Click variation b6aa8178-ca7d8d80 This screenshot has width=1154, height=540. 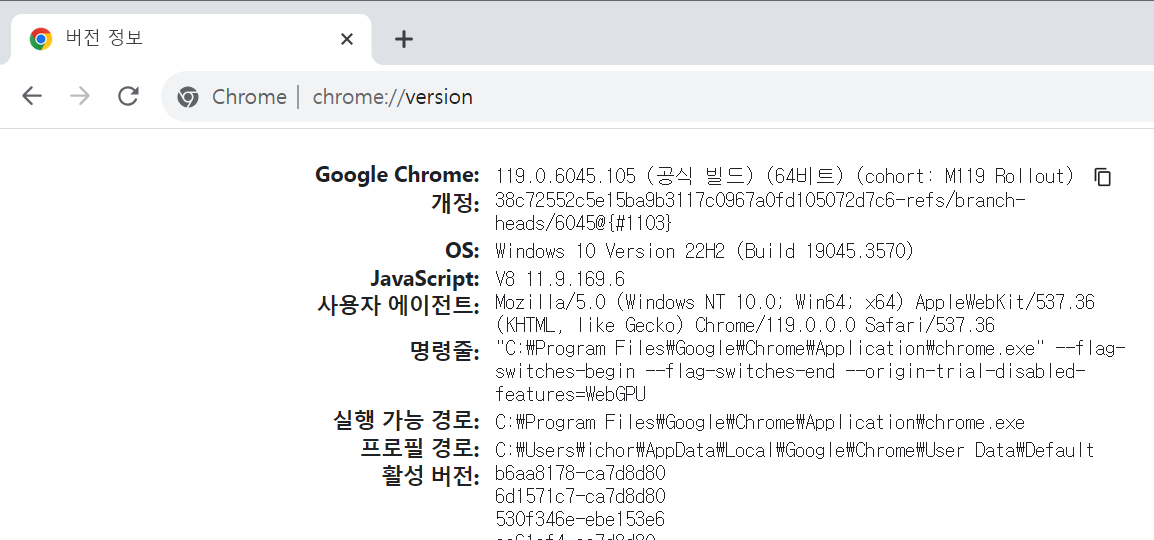pyautogui.click(x=580, y=473)
